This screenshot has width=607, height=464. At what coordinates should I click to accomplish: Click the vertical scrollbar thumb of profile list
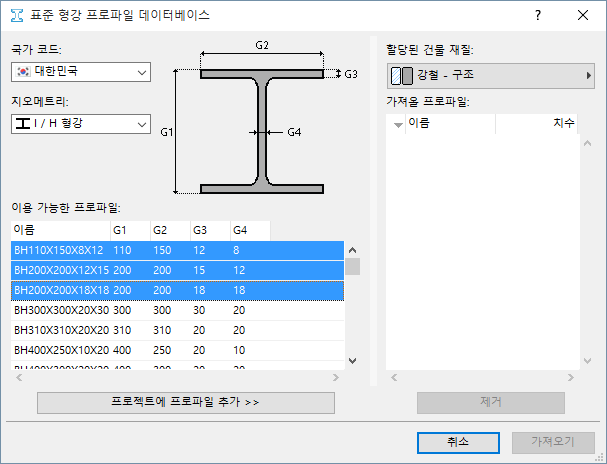tap(352, 267)
